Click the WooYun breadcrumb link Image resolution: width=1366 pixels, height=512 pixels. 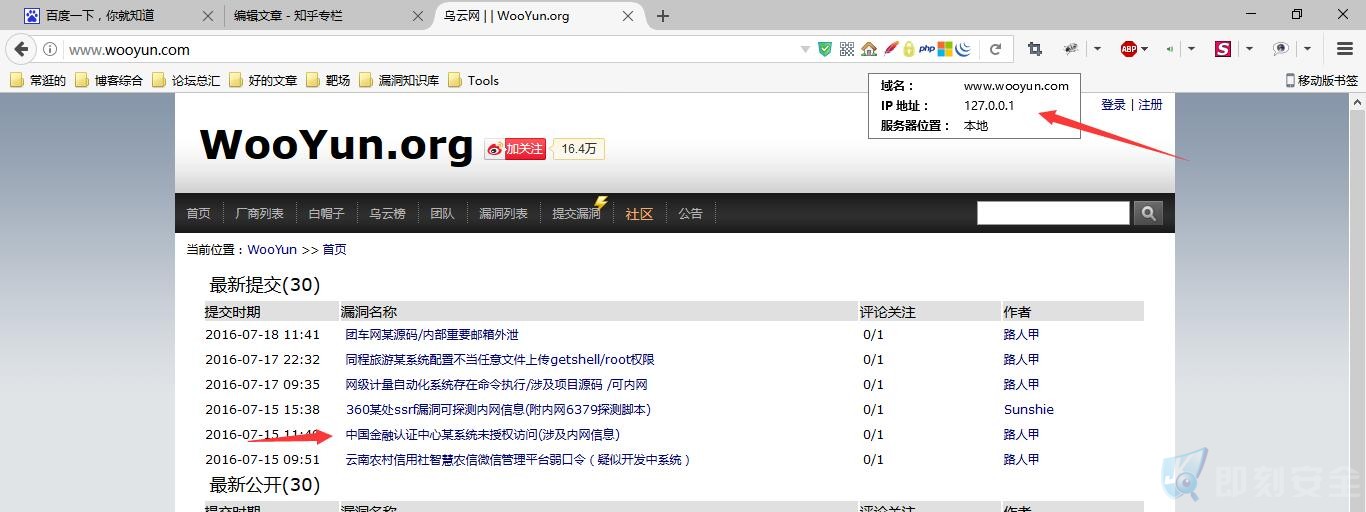pos(272,249)
